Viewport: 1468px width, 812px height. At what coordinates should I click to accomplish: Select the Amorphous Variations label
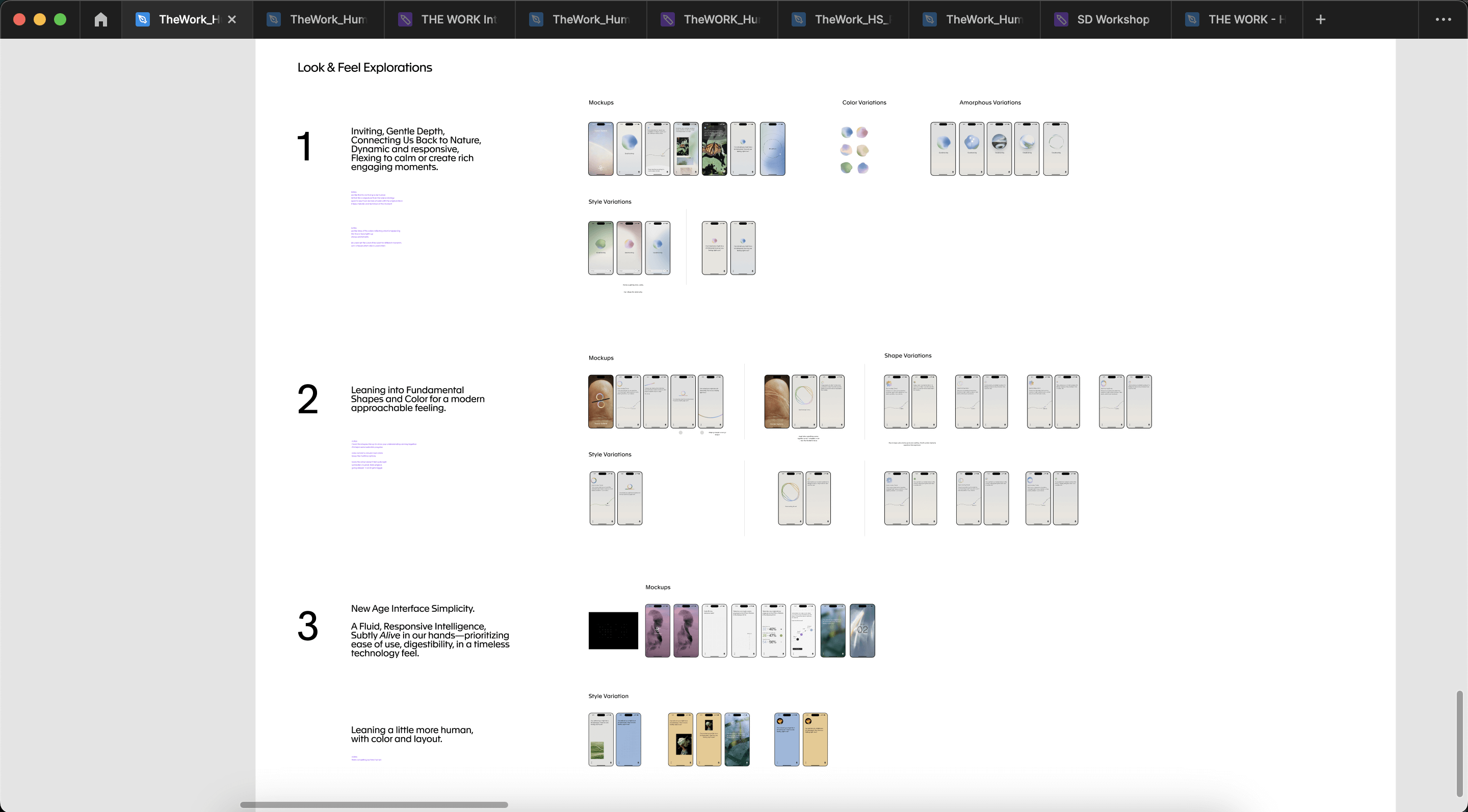pos(990,102)
